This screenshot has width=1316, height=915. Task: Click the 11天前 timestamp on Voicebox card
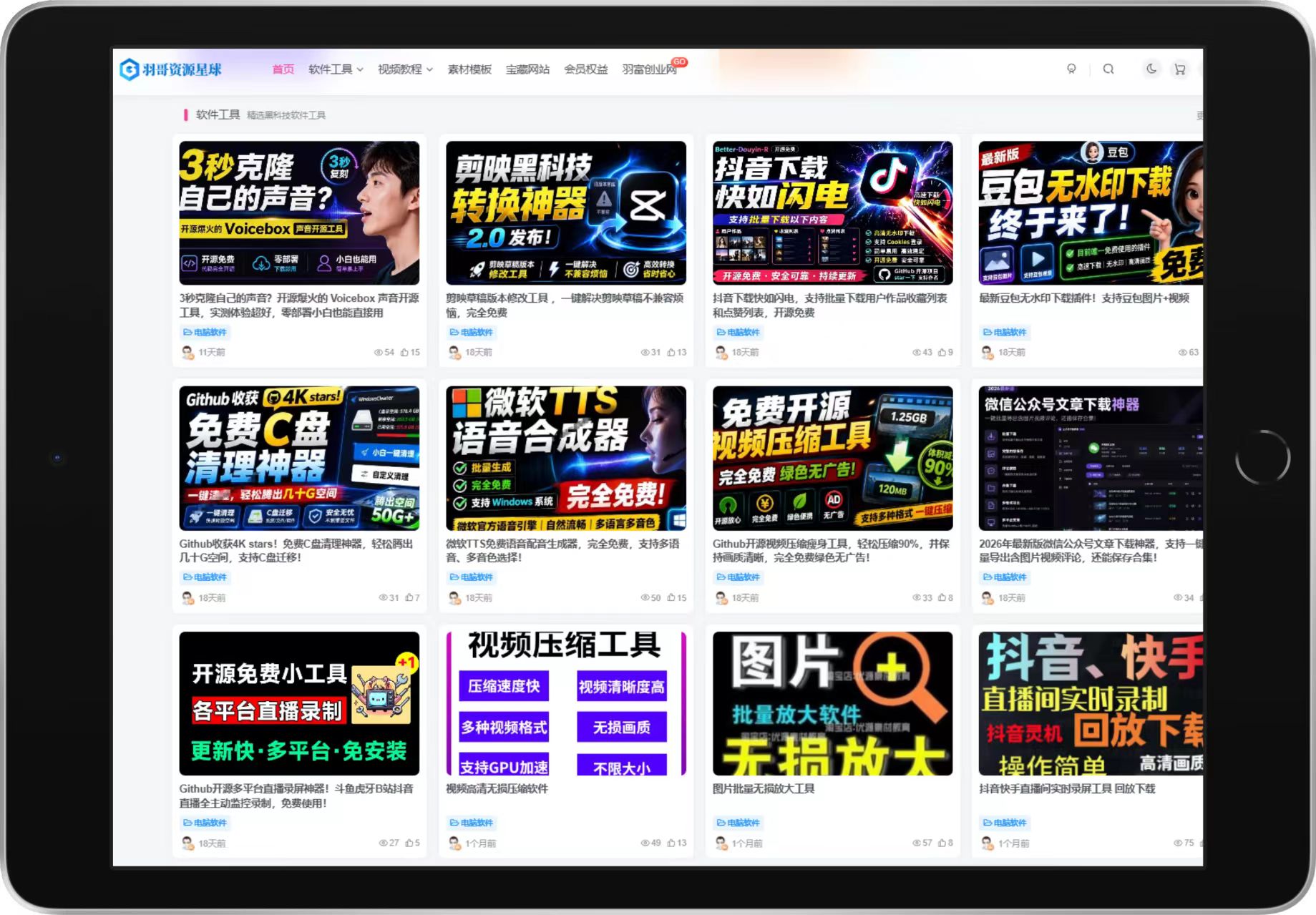(x=212, y=352)
